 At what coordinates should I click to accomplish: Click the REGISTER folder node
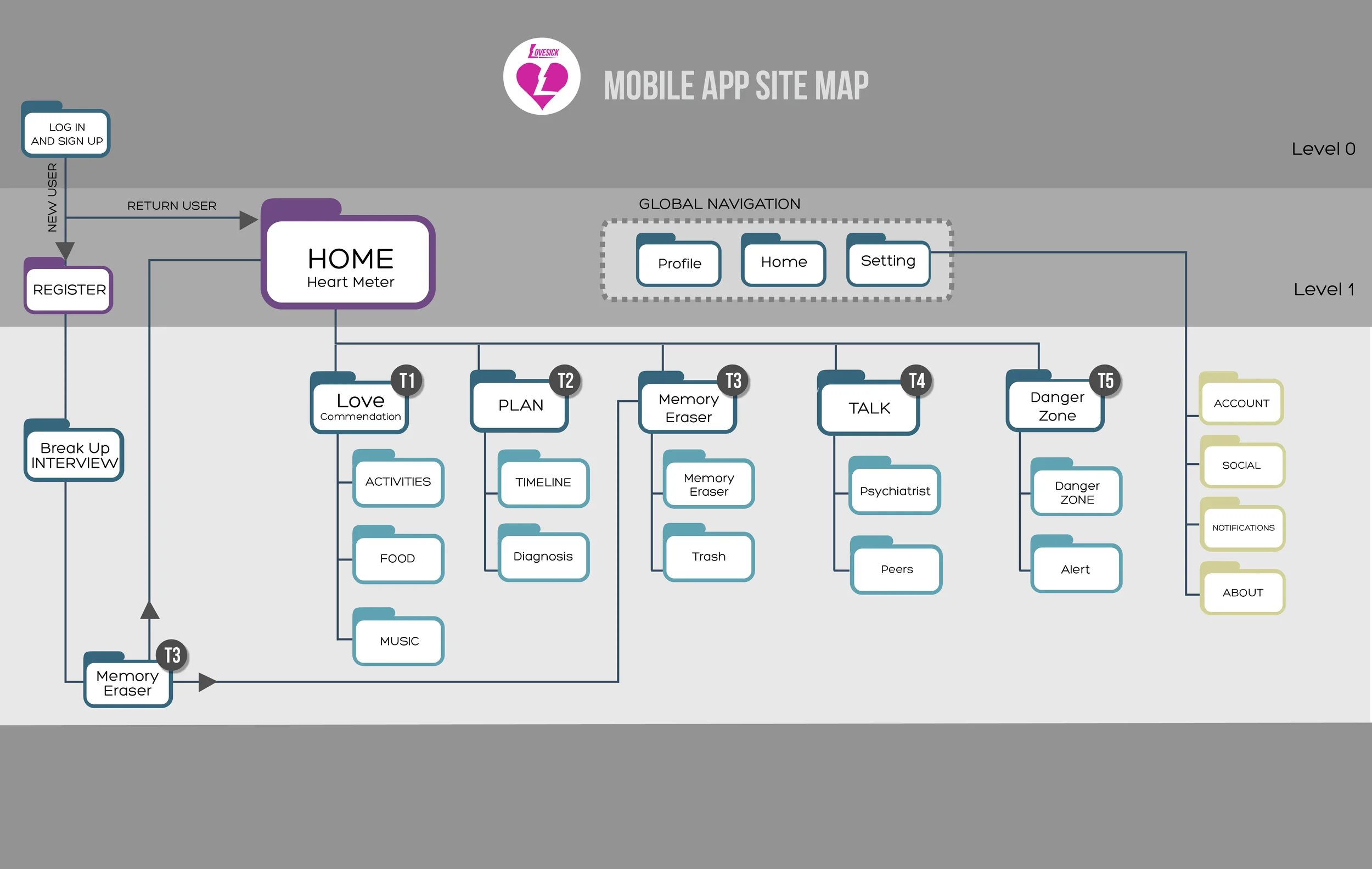69,289
